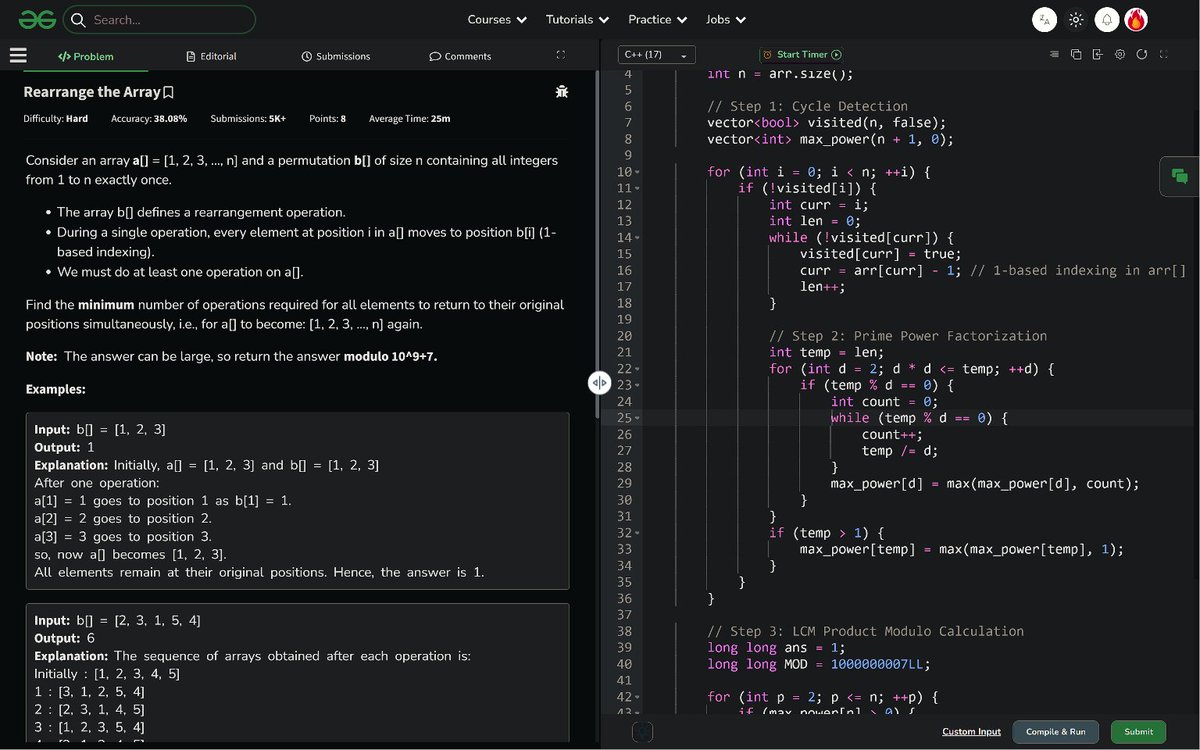Submit the solution
1200x750 pixels.
coord(1138,732)
